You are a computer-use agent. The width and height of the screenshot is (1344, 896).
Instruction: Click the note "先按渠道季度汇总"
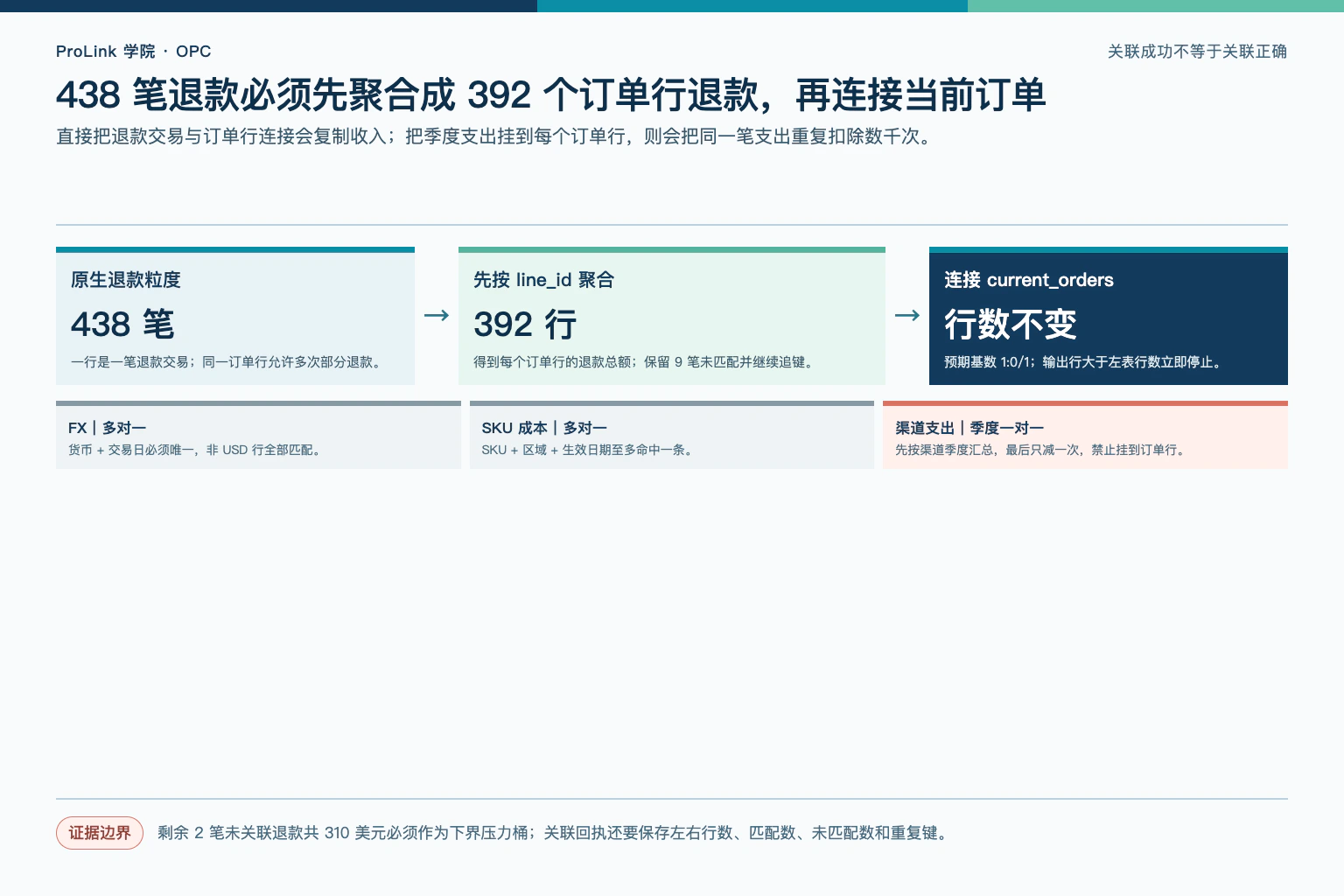(x=1042, y=450)
